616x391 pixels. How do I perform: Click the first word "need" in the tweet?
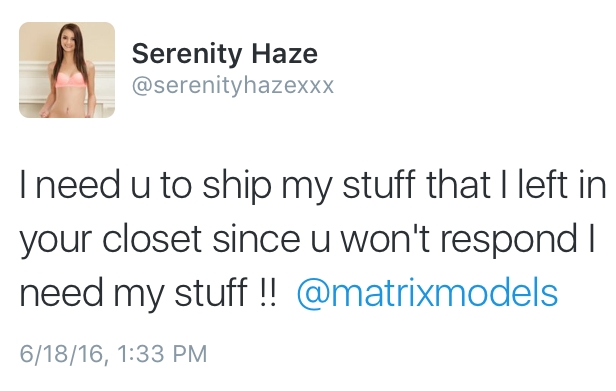[78, 185]
